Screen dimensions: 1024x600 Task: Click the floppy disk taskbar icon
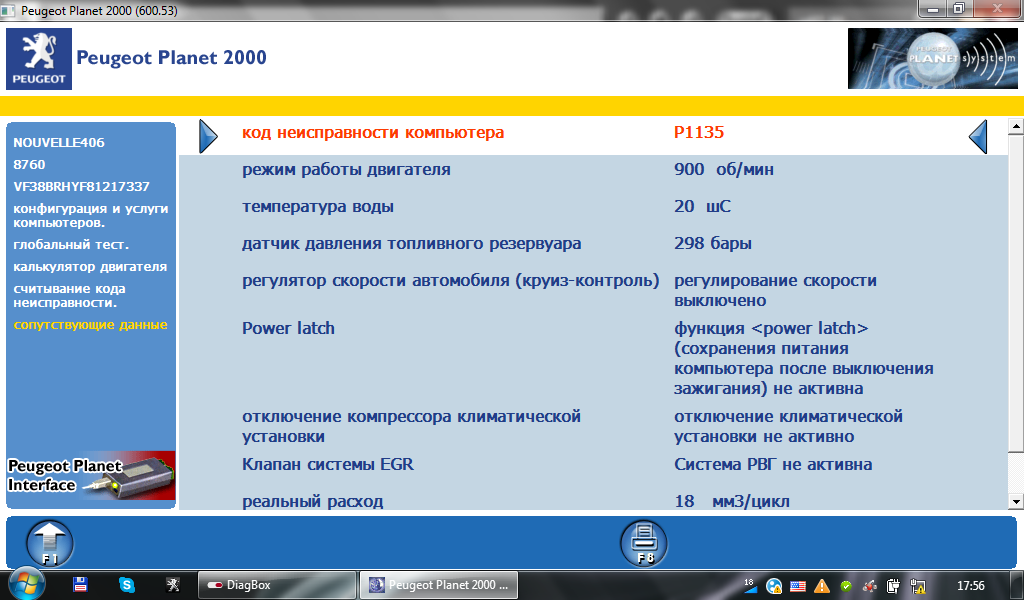coord(81,585)
